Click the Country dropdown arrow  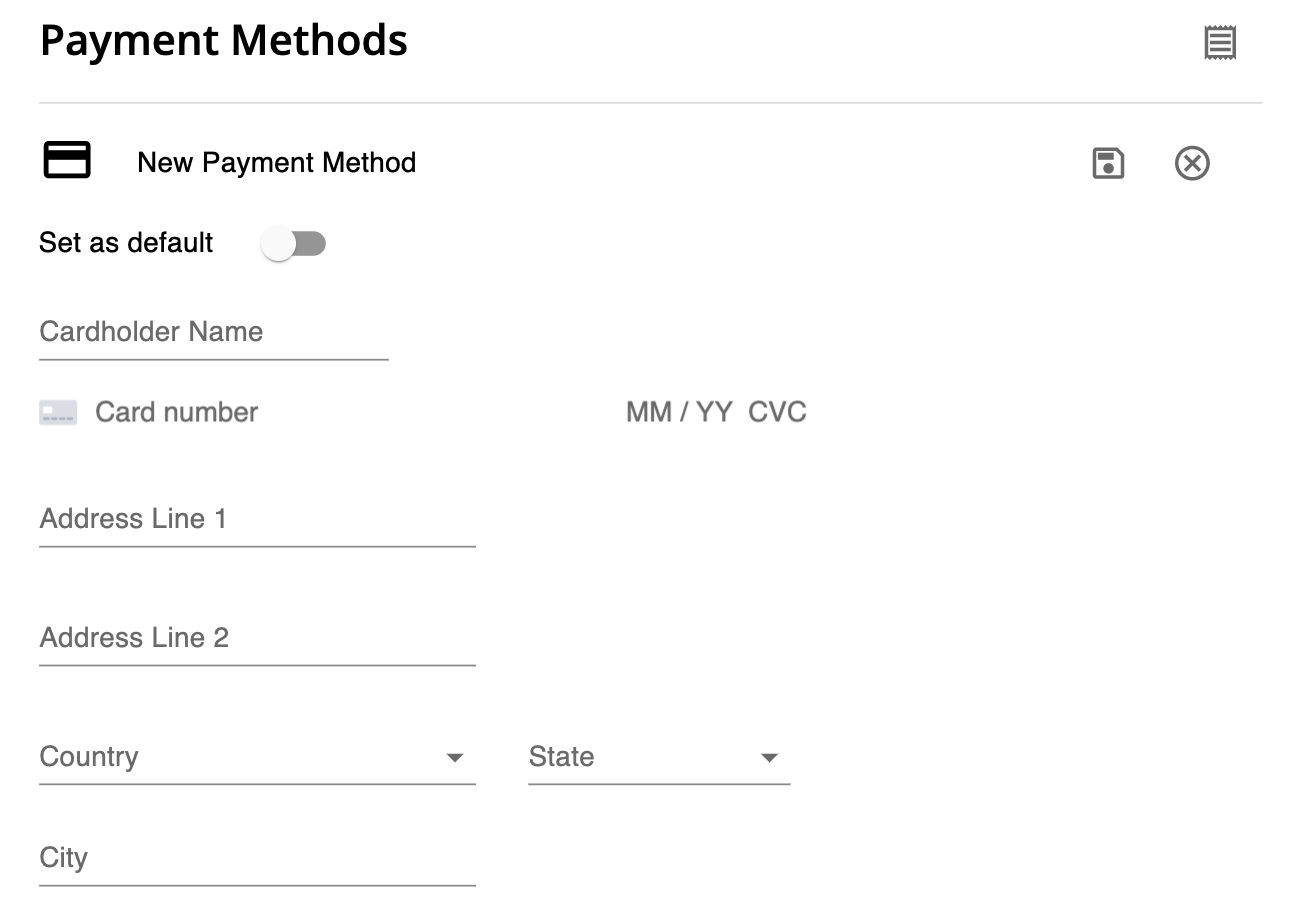click(x=455, y=758)
